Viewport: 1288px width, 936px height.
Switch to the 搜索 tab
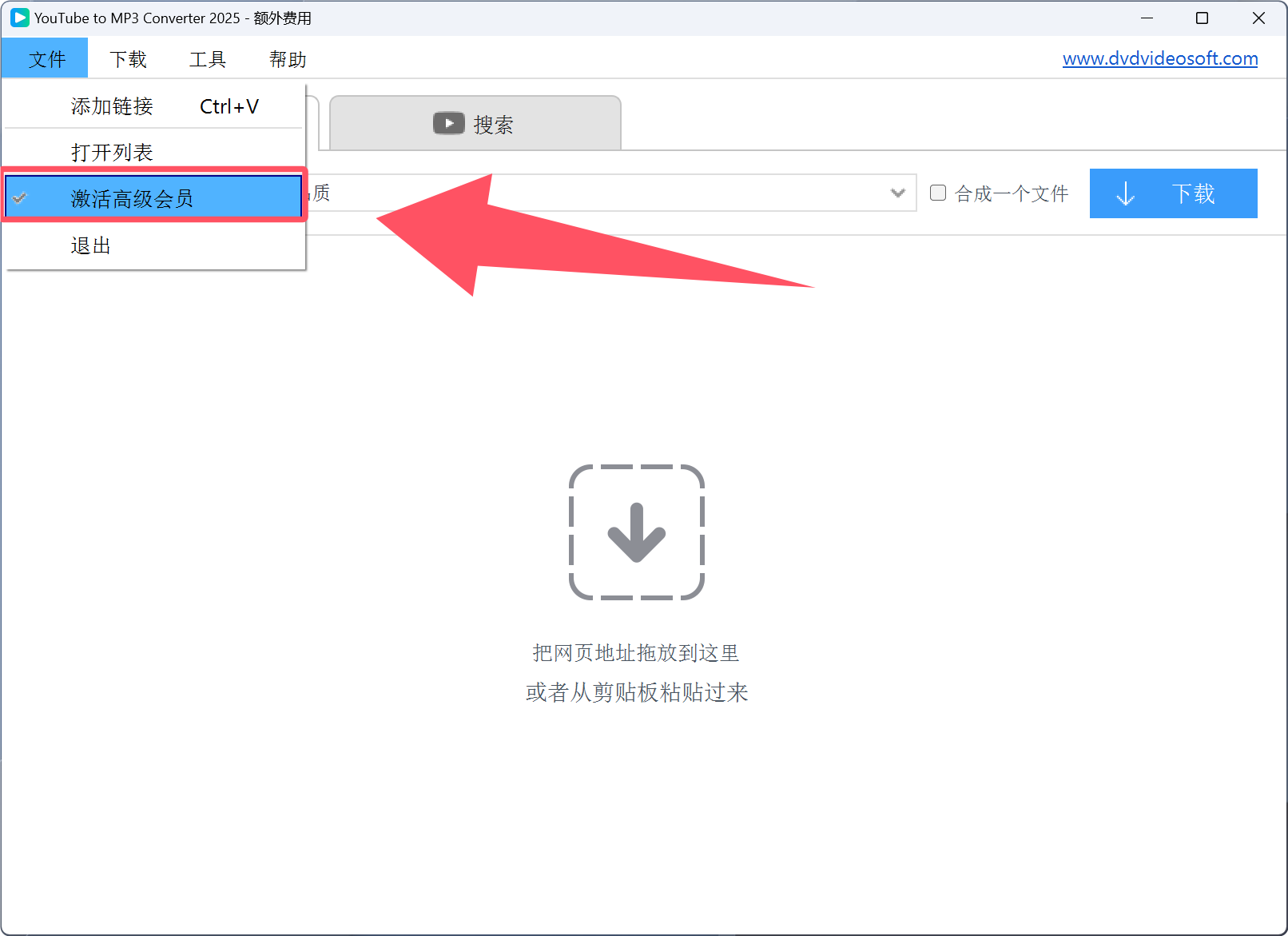[475, 124]
